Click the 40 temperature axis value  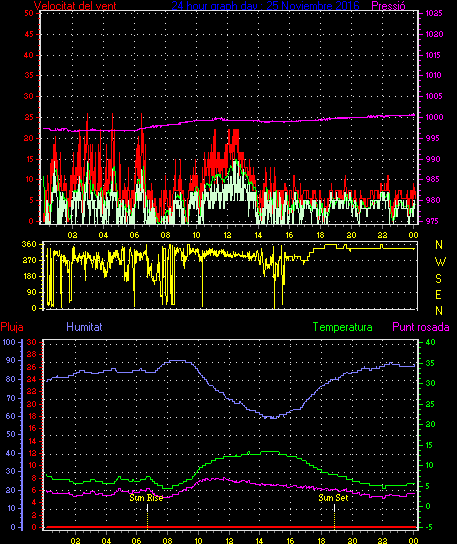[x=430, y=342]
